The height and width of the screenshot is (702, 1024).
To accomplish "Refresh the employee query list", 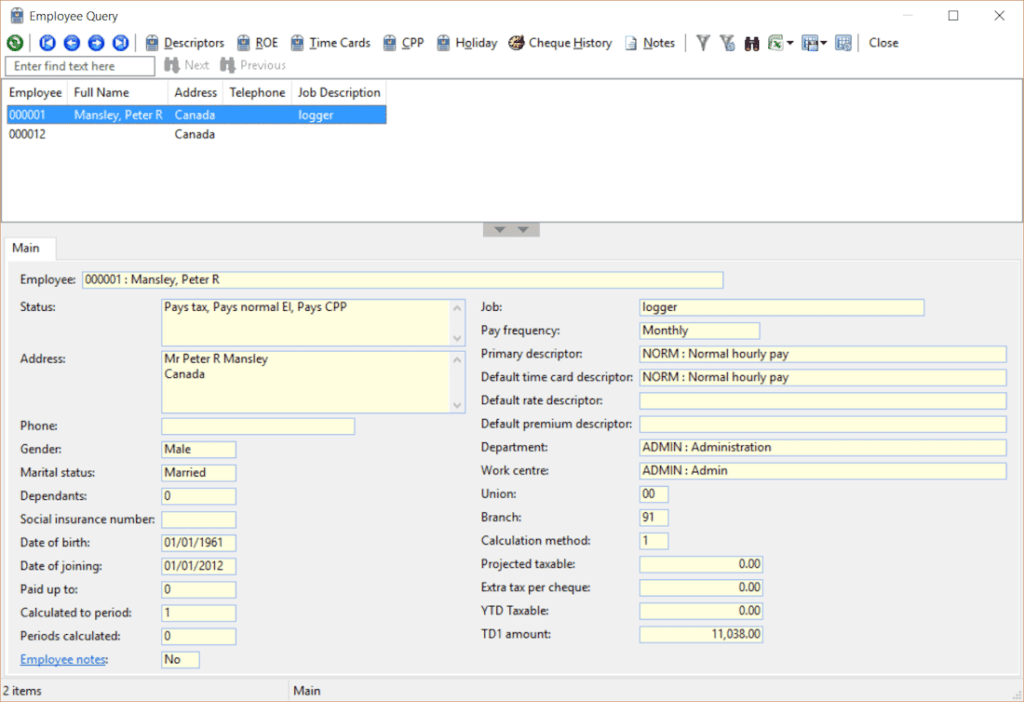I will tap(14, 43).
